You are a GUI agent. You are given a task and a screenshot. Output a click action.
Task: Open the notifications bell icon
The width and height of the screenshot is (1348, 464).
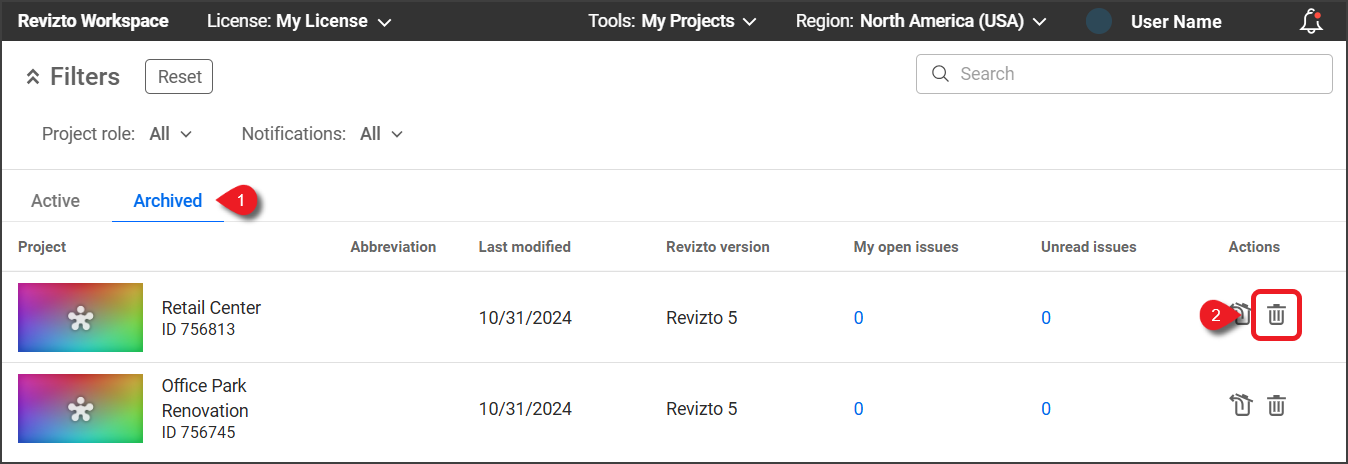pyautogui.click(x=1311, y=21)
